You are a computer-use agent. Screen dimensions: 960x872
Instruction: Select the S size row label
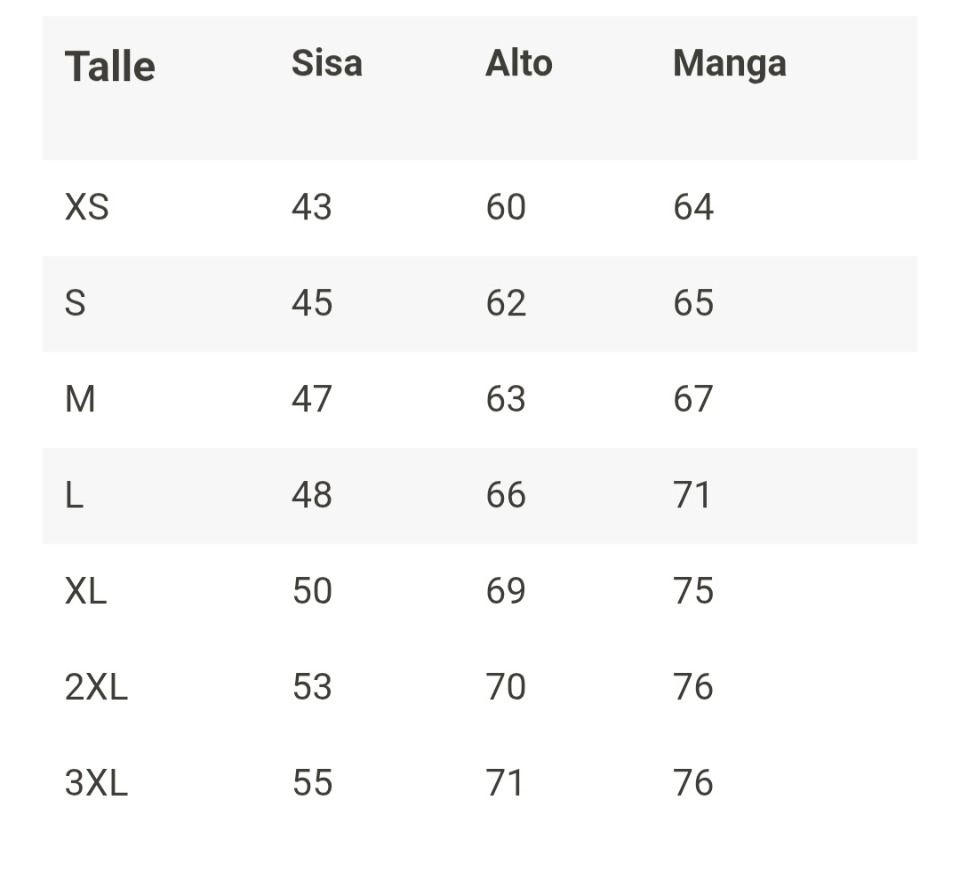(75, 303)
